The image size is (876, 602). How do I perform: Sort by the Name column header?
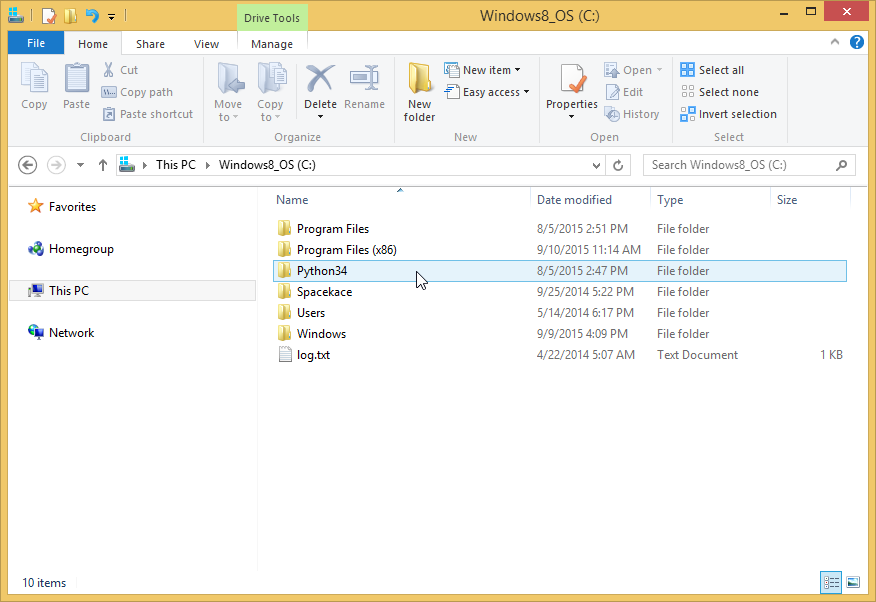400,199
